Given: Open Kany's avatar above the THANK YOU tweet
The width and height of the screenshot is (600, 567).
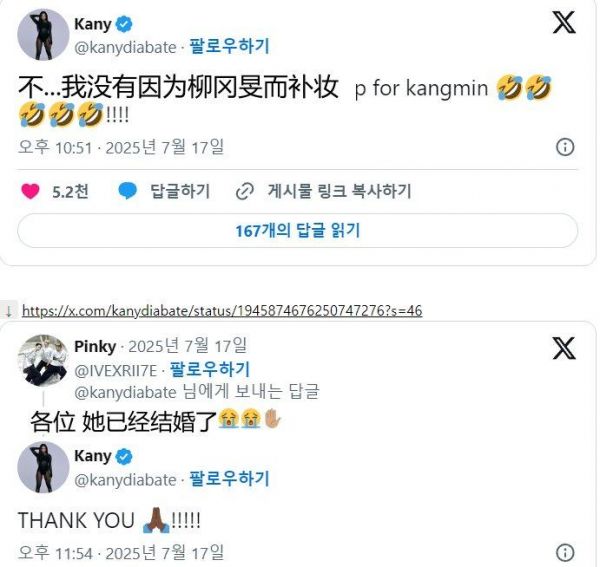Looking at the screenshot, I should (x=43, y=467).
